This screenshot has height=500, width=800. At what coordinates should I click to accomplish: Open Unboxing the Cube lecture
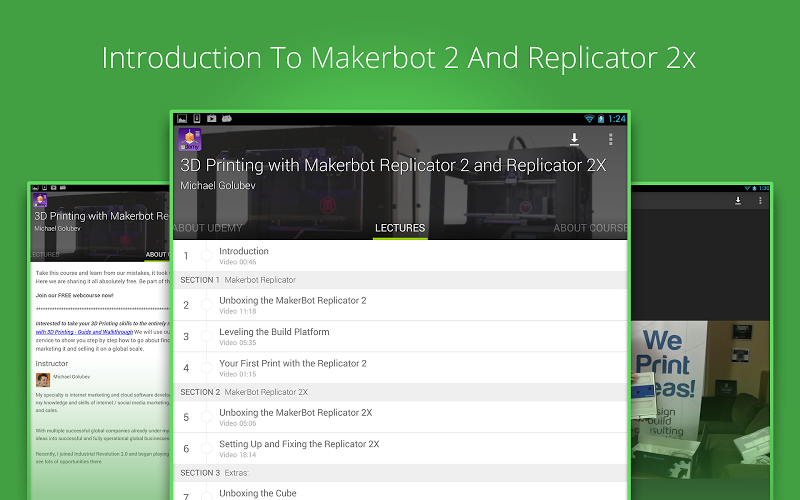pyautogui.click(x=400, y=492)
